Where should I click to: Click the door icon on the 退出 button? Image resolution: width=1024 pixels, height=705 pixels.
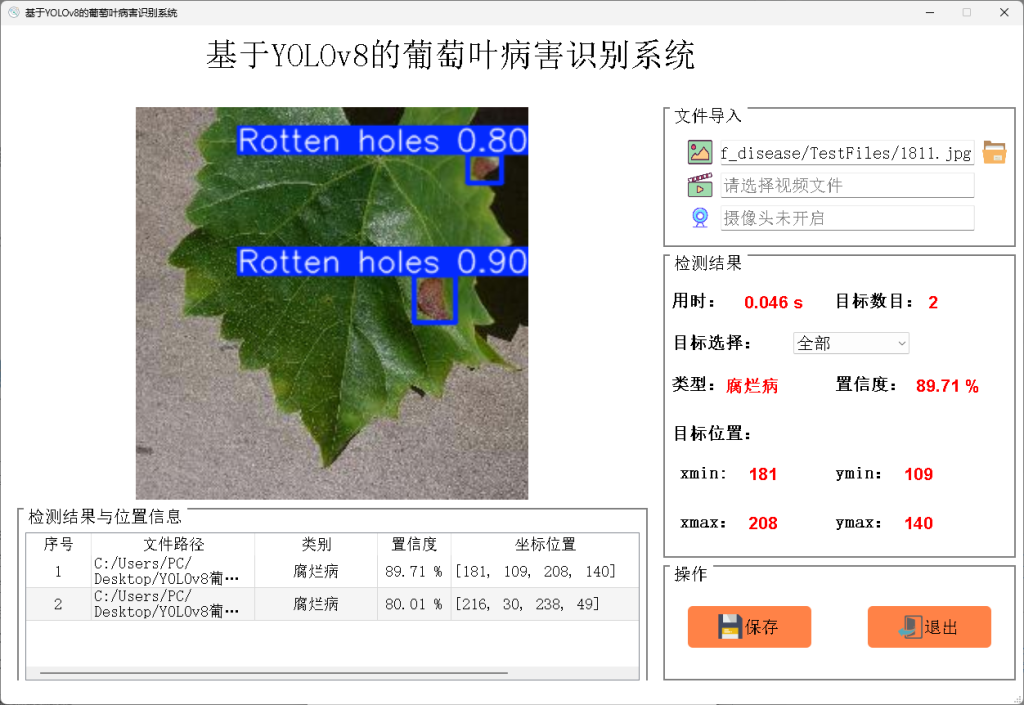click(913, 627)
